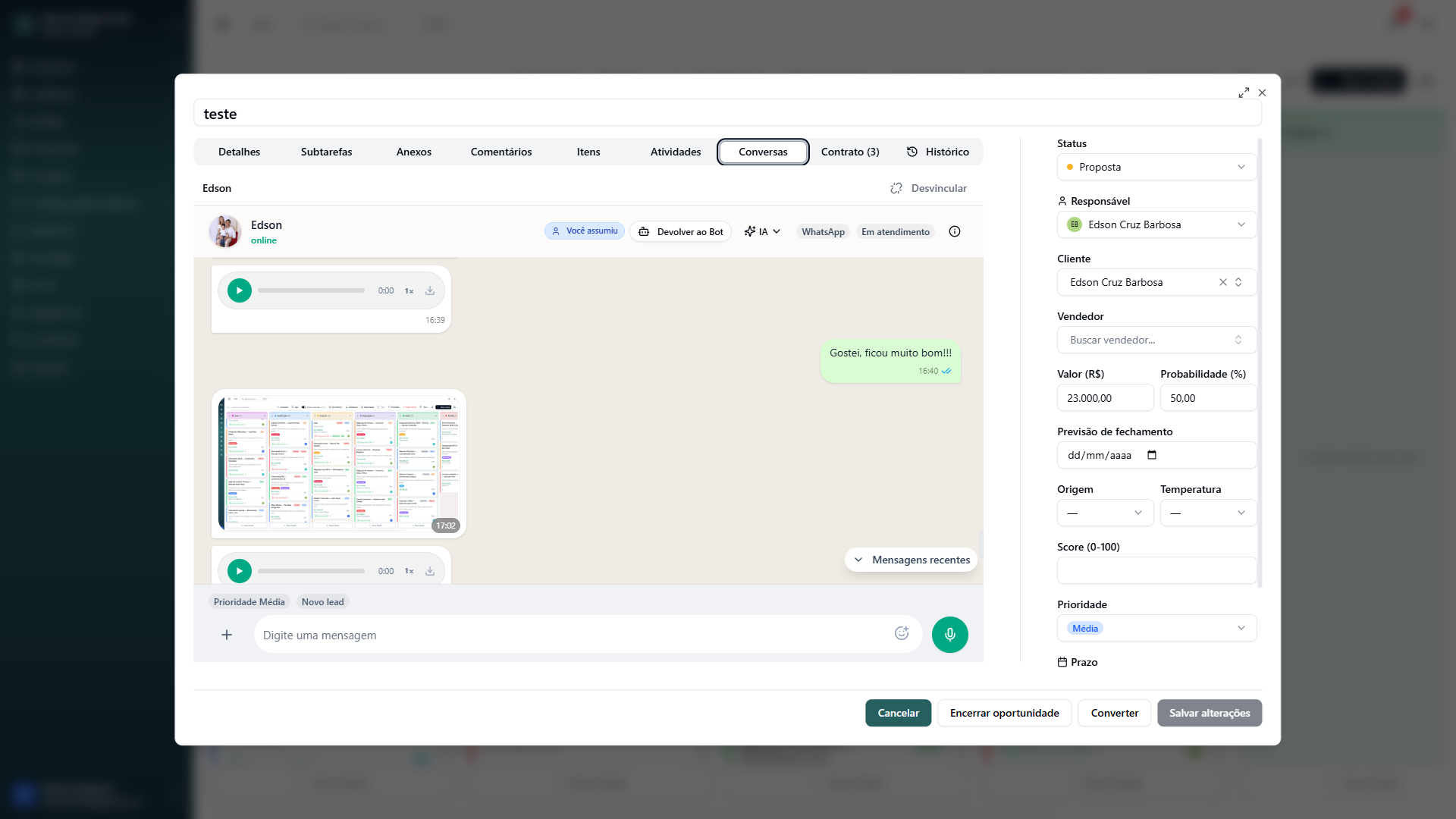Play the 16:39 audio message
1456x819 pixels.
pos(240,290)
